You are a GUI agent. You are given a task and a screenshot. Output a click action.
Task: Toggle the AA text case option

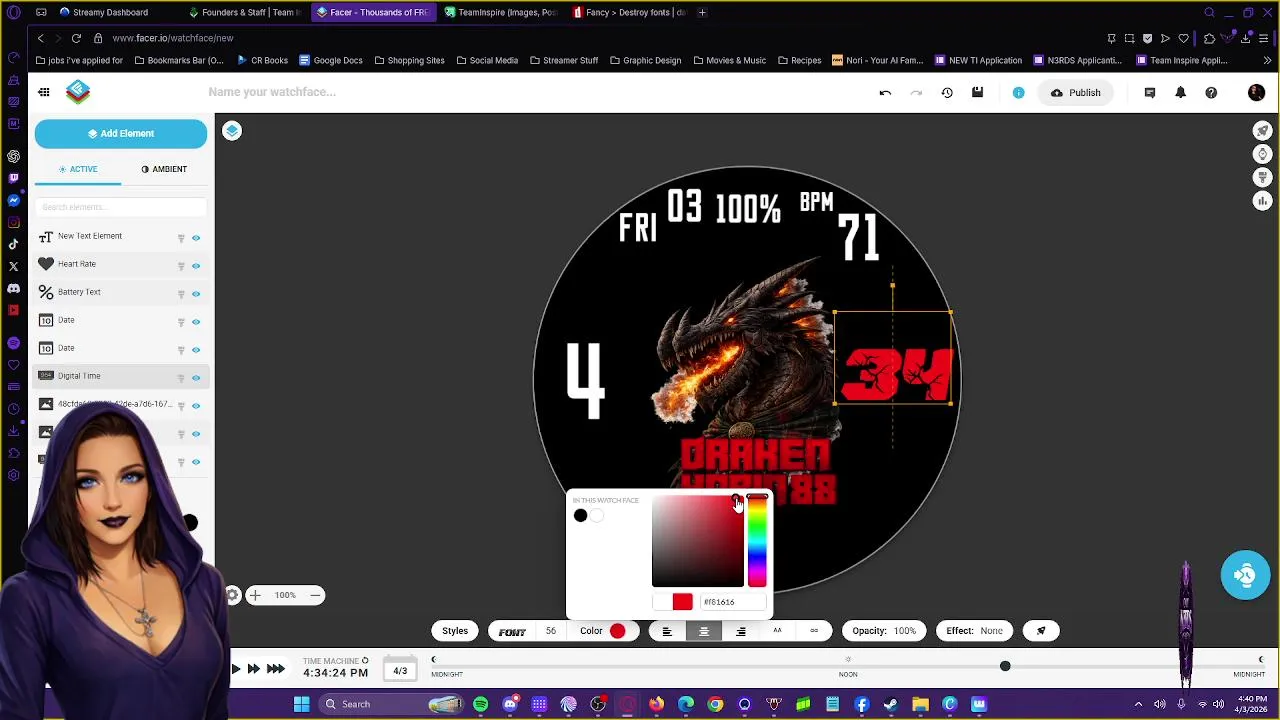click(x=777, y=631)
